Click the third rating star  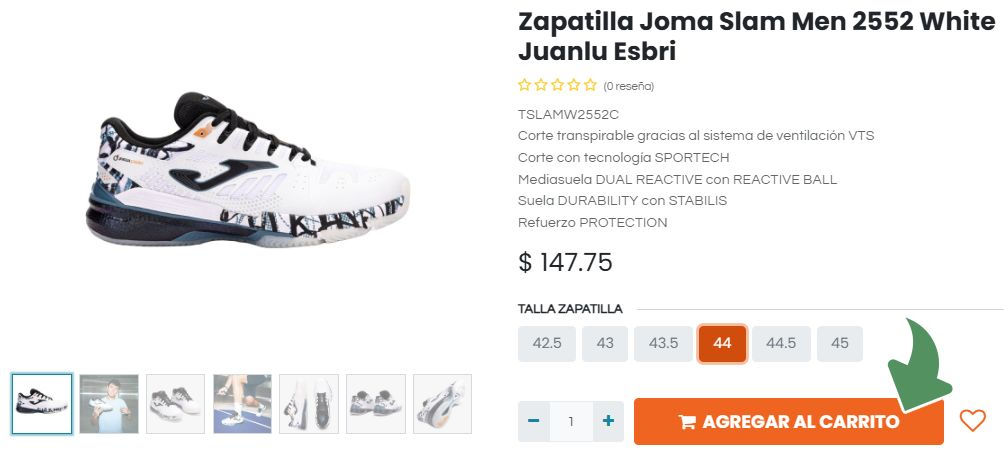pyautogui.click(x=557, y=85)
